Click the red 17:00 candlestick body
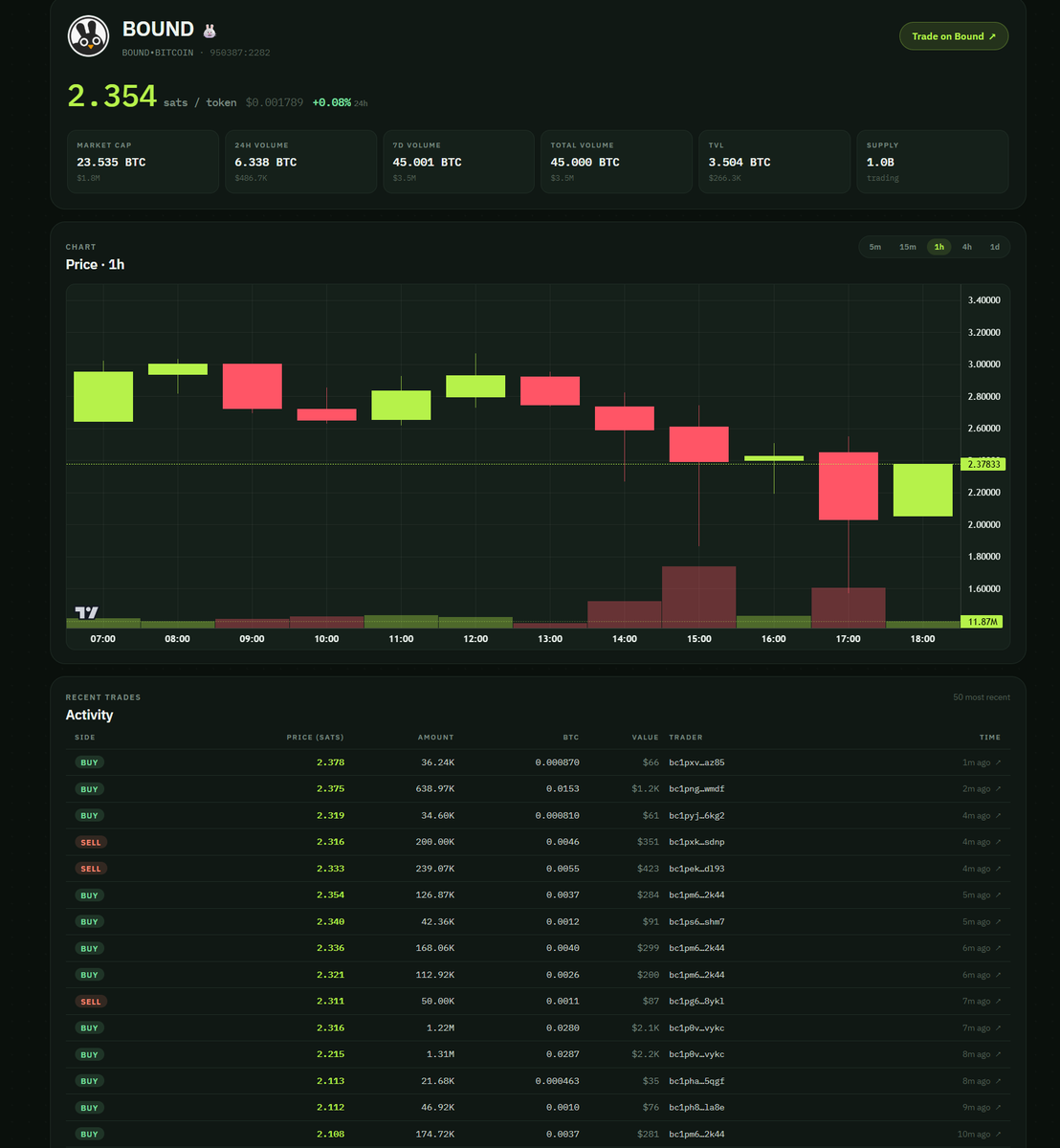The height and width of the screenshot is (1148, 1060). pyautogui.click(x=849, y=486)
